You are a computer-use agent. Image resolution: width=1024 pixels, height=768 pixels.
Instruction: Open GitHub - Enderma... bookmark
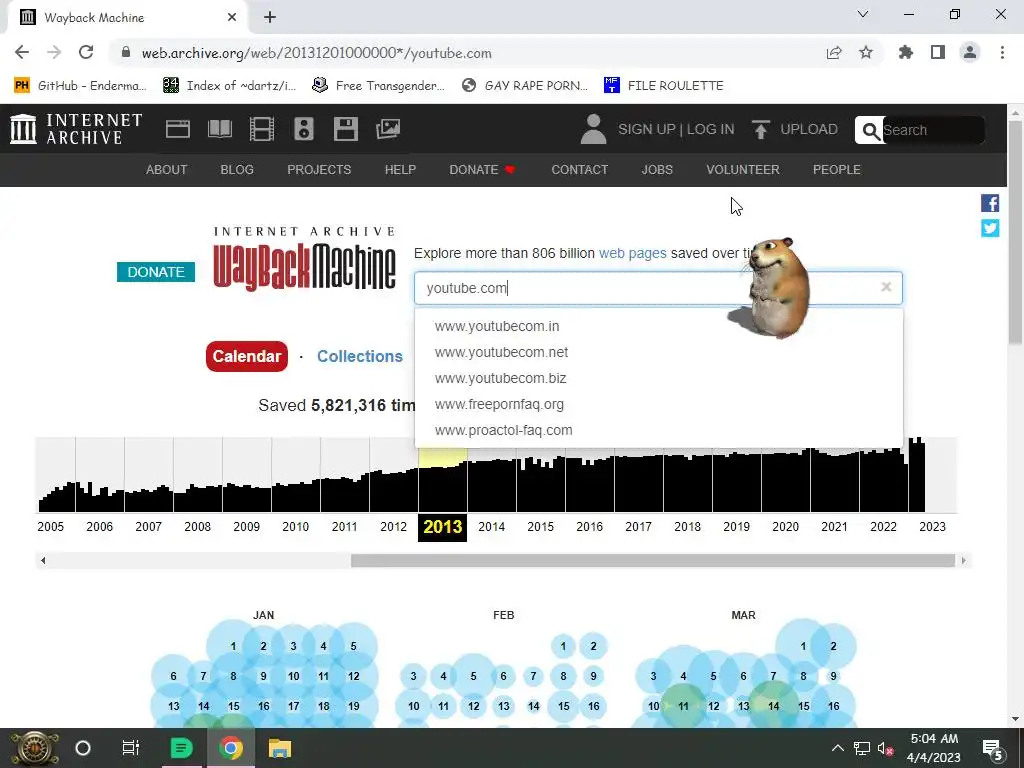(x=80, y=86)
